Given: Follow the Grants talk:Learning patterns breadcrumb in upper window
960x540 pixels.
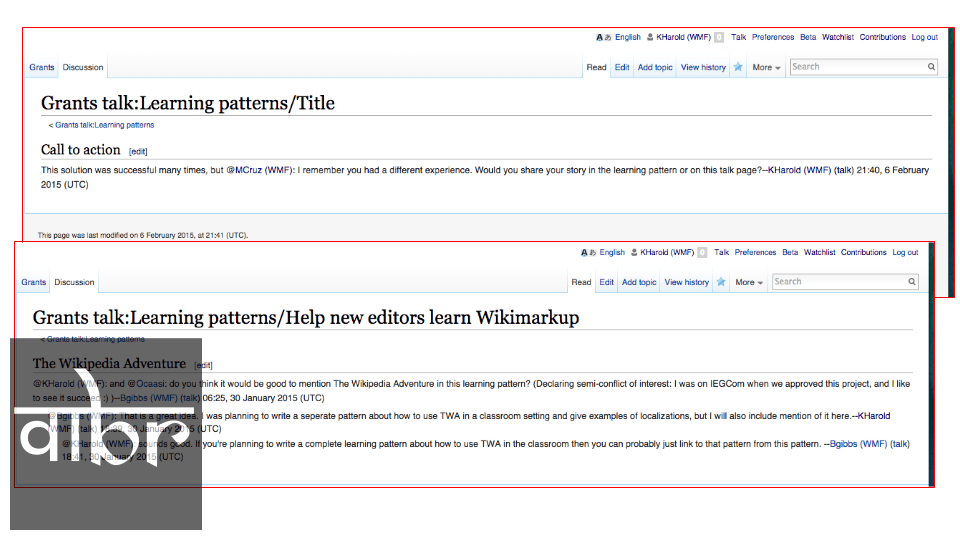Looking at the screenshot, I should [105, 125].
